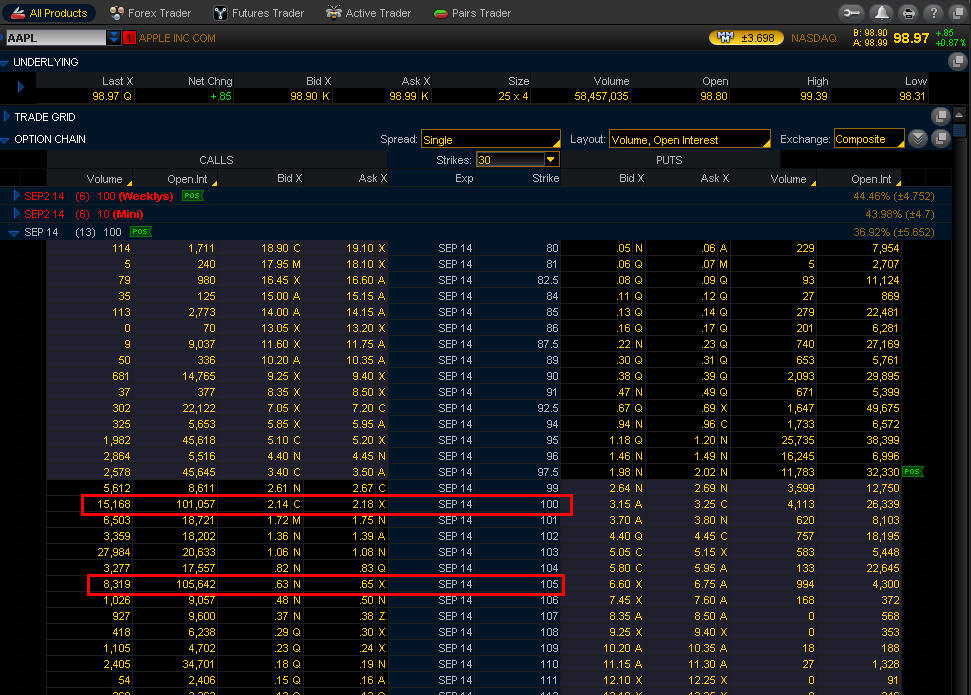
Task: Expand the SEP2 14 Weeklys expiration row
Action: pyautogui.click(x=16, y=196)
